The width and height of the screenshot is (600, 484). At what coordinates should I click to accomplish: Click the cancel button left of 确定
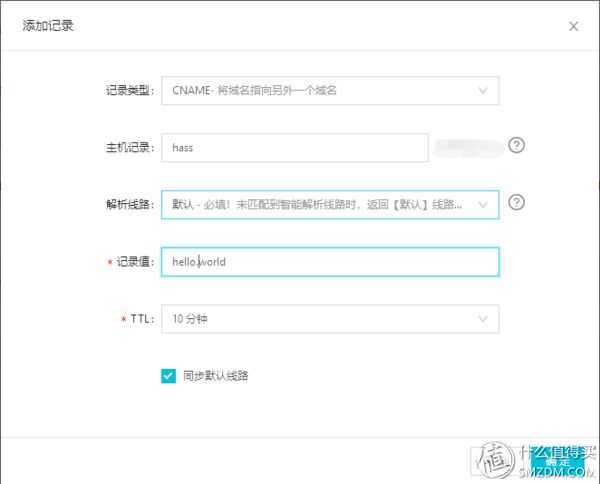coord(497,461)
